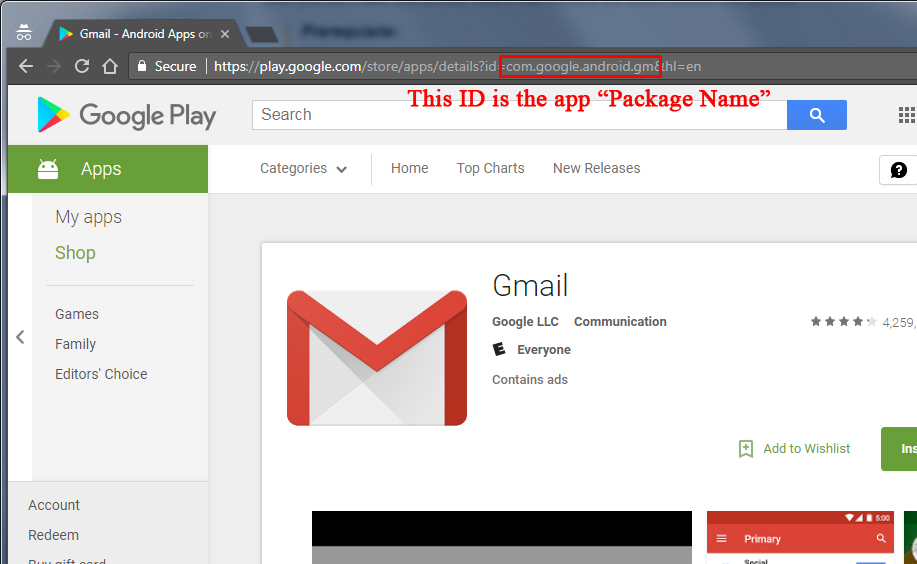Open the browser home page icon
The image size is (917, 564).
pos(110,66)
